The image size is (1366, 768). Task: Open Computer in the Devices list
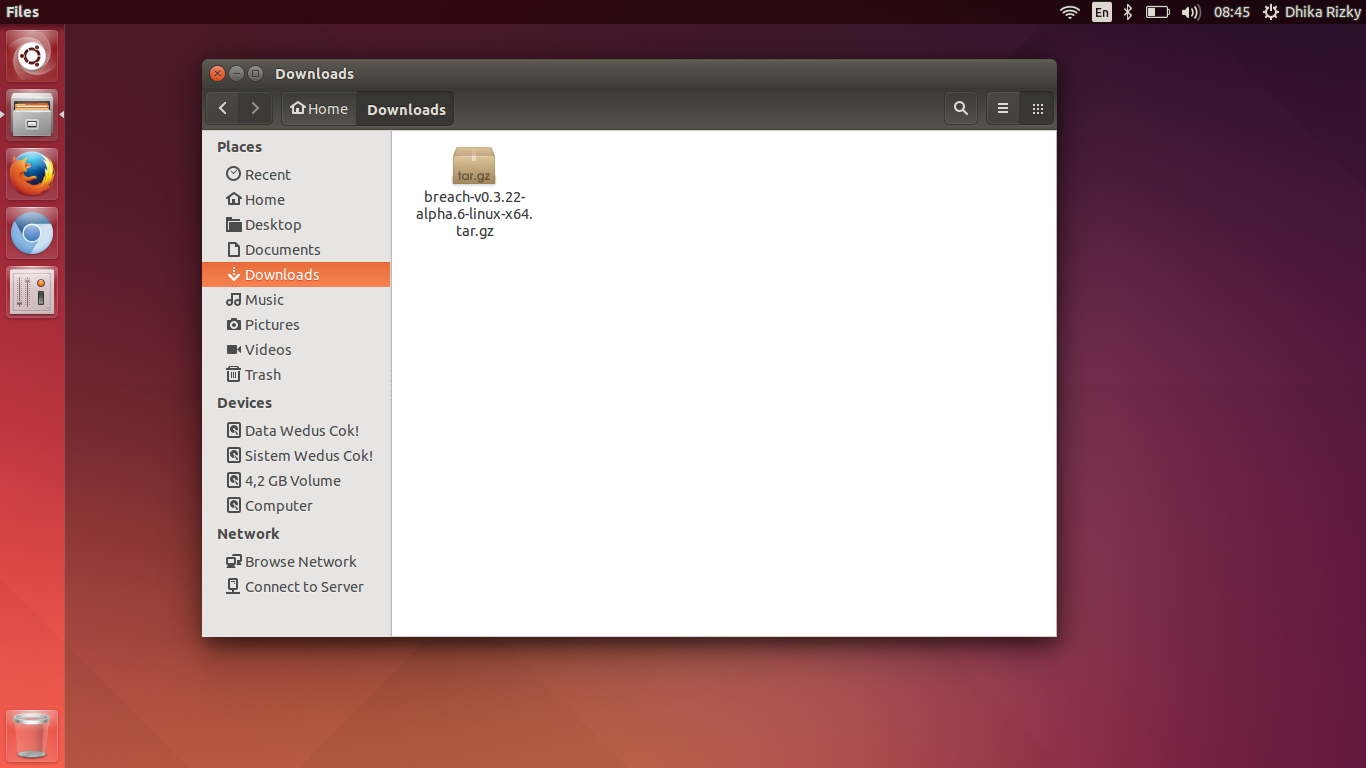296,505
